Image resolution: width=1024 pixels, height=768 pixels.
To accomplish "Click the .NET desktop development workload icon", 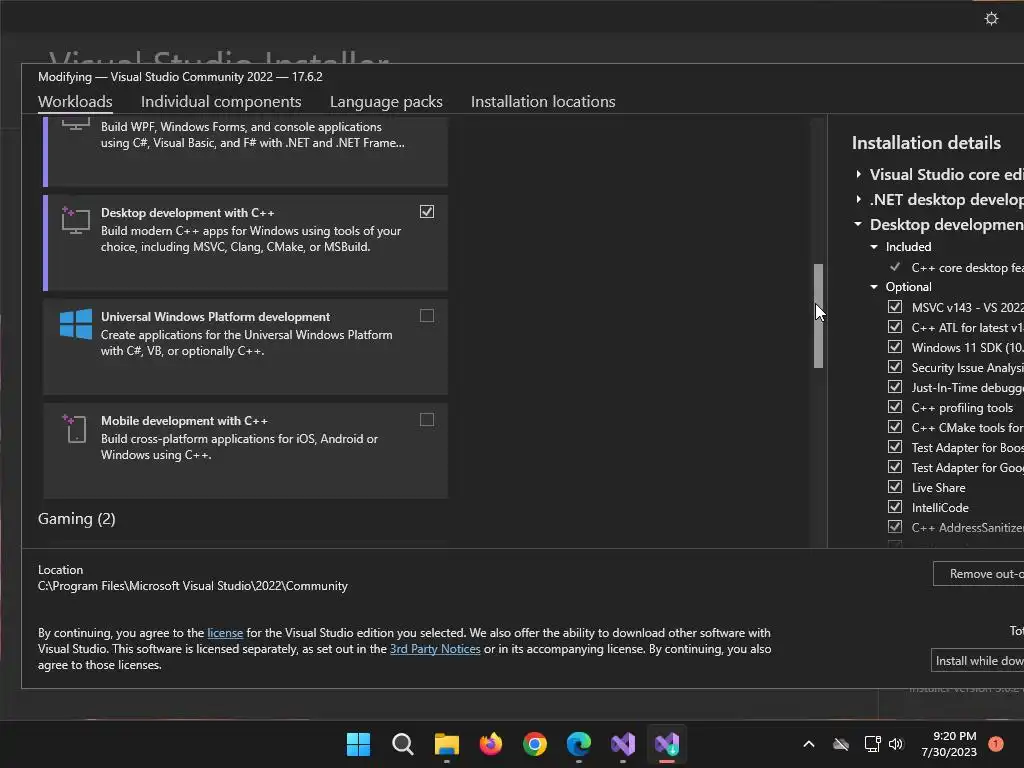I will [x=76, y=124].
